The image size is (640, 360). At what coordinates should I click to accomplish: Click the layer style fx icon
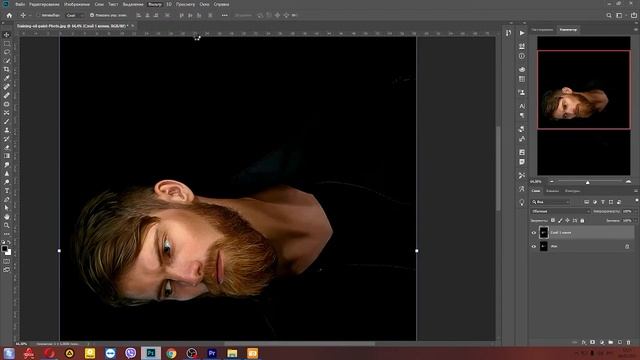click(x=584, y=342)
